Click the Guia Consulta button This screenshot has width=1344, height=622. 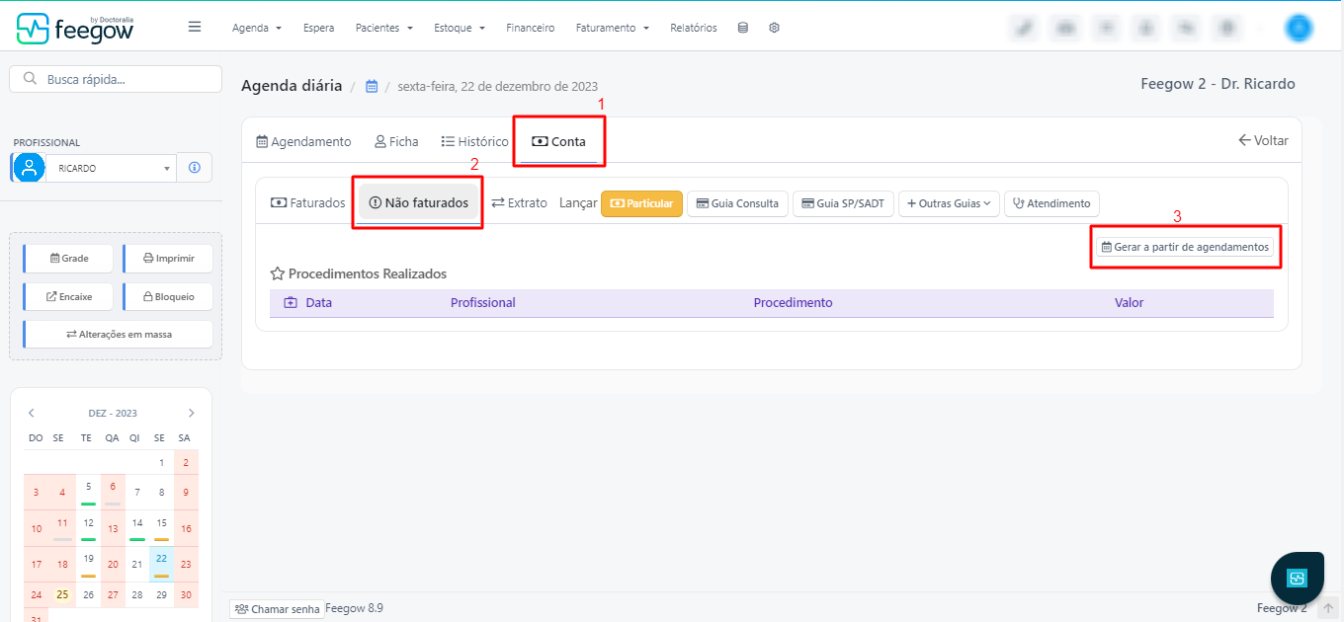738,203
